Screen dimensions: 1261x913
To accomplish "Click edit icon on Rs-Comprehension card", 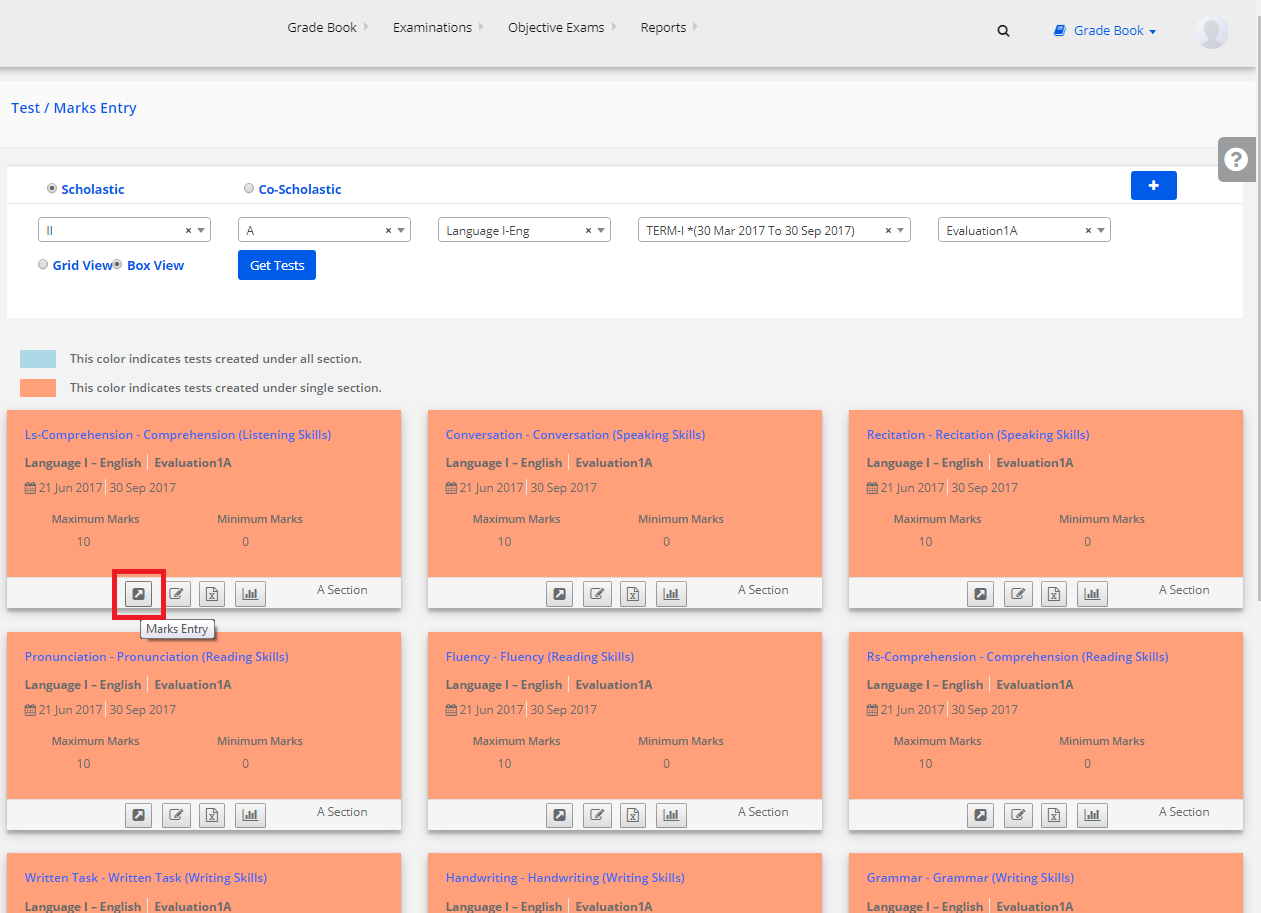I will tap(1019, 815).
